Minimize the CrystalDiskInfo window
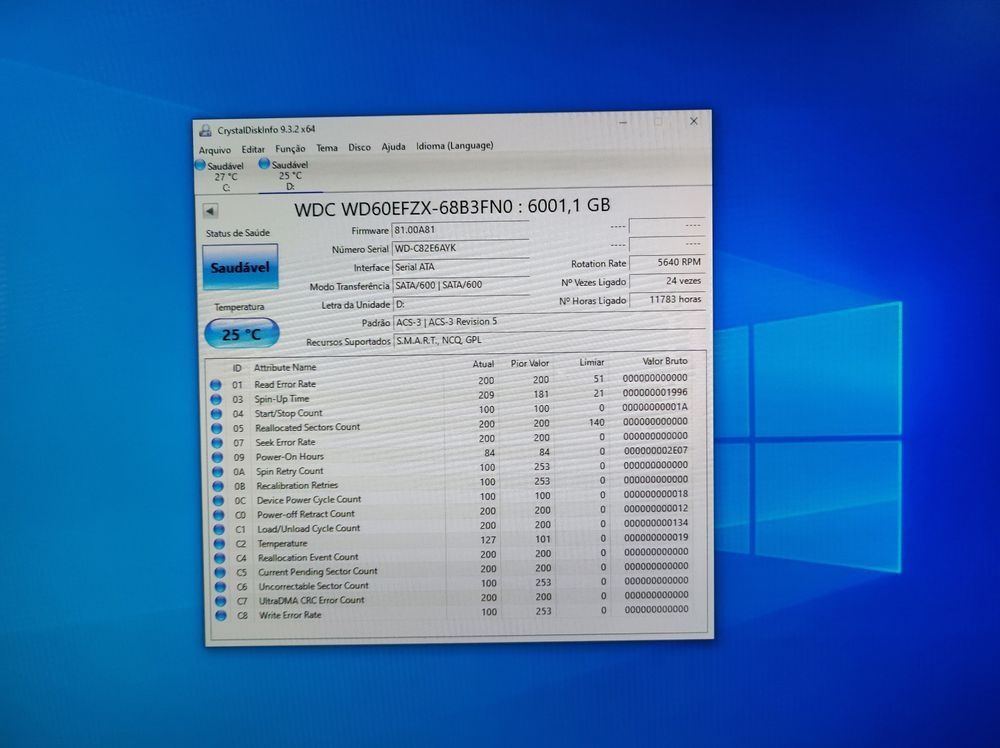 623,122
